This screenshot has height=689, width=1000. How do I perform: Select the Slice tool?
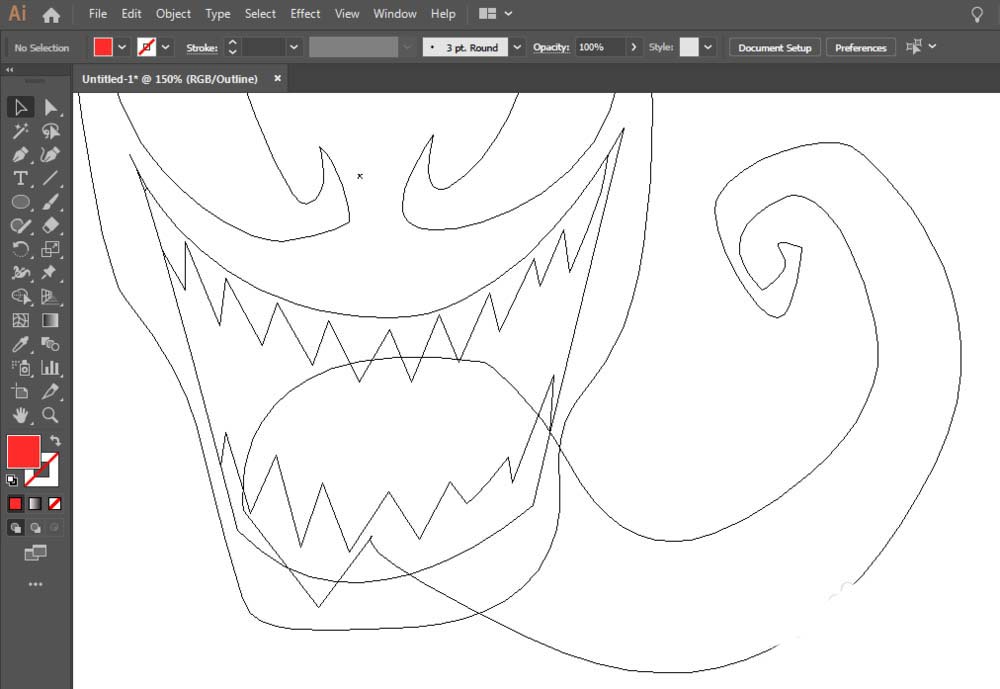(50, 391)
